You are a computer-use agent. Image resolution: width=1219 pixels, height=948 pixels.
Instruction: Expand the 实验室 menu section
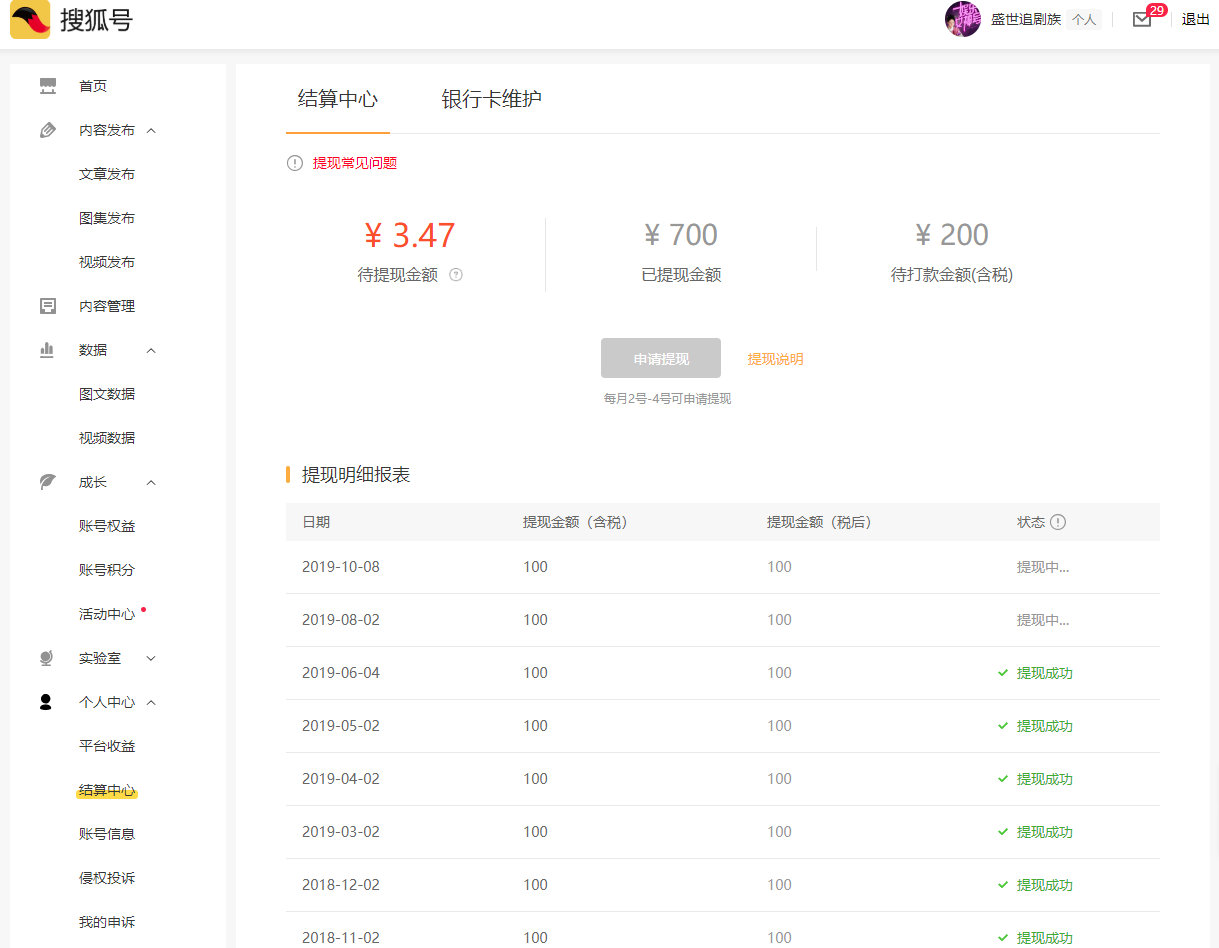tap(151, 658)
